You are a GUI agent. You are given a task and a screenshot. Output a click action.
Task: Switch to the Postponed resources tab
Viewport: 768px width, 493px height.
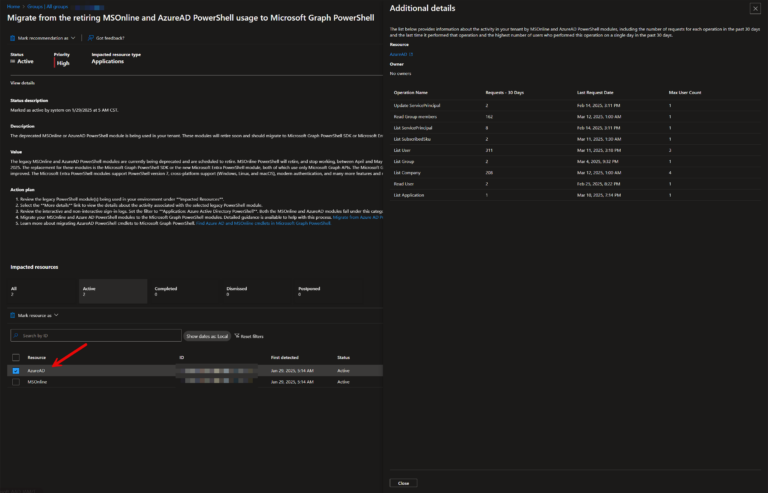(329, 291)
